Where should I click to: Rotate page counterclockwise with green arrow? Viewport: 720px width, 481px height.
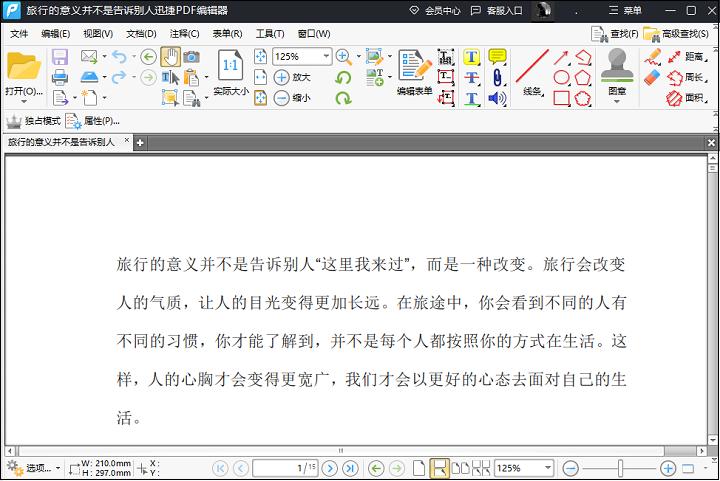343,77
